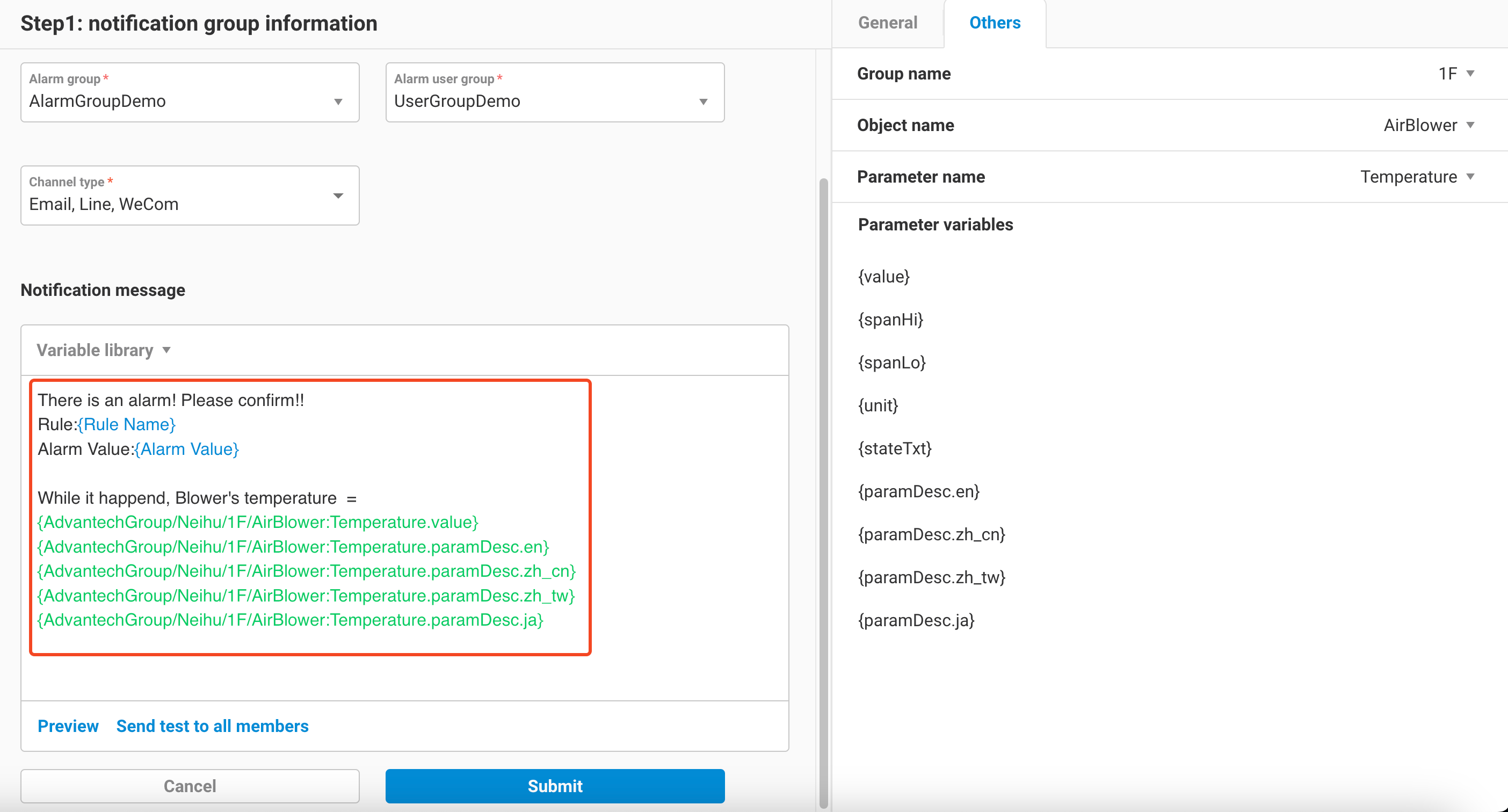Viewport: 1508px width, 812px height.
Task: Open the Alarm user group dropdown
Action: click(x=554, y=92)
